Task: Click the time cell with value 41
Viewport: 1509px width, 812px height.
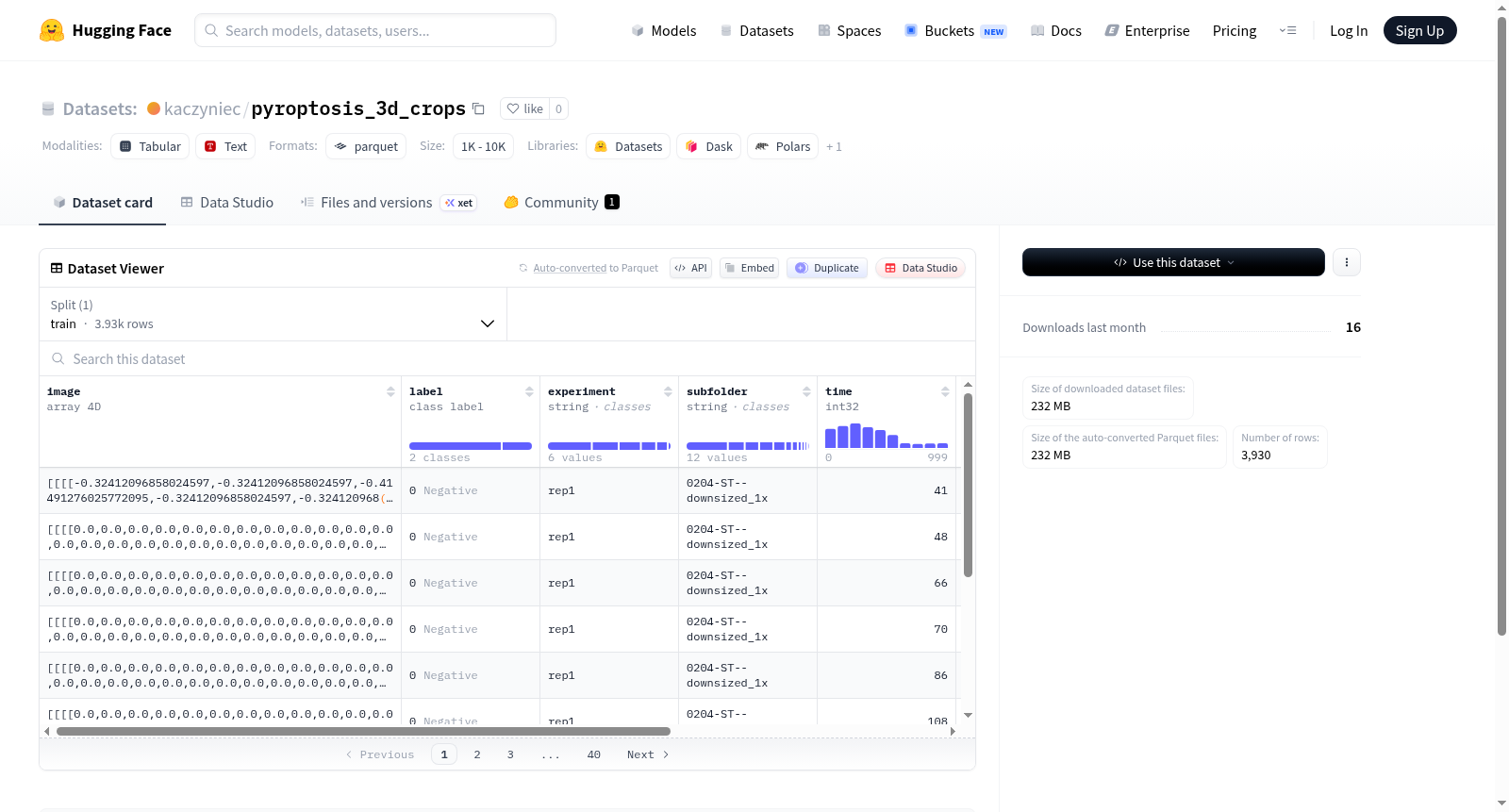Action: (887, 490)
